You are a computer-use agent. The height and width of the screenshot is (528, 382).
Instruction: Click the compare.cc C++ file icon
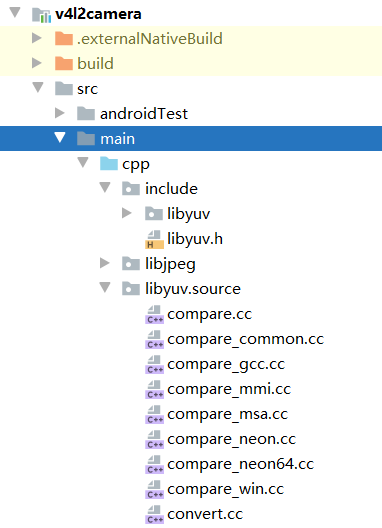pos(154,315)
